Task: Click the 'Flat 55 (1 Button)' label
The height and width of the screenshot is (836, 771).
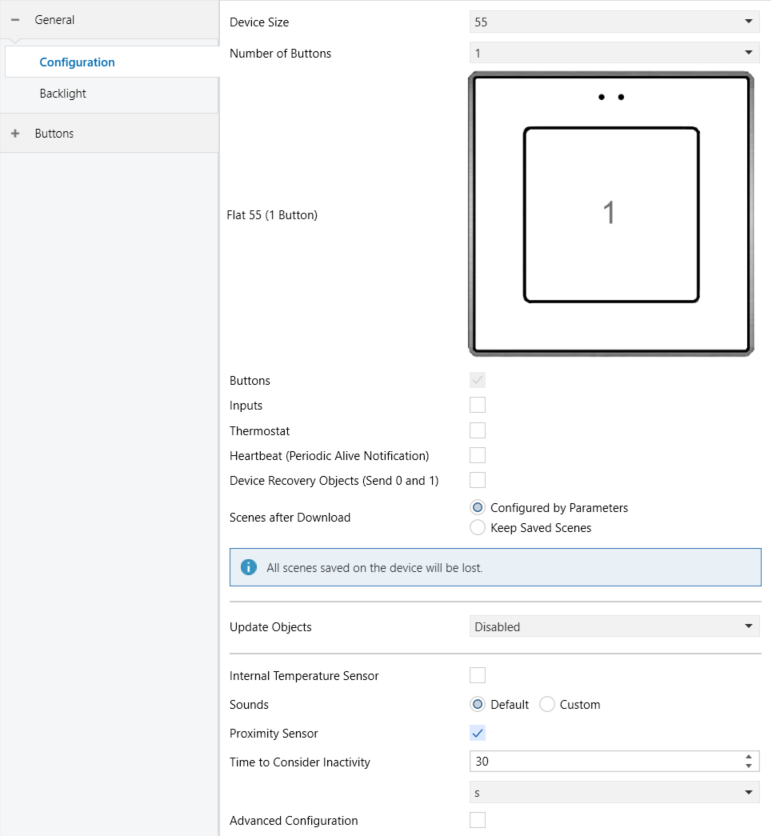Action: click(272, 215)
